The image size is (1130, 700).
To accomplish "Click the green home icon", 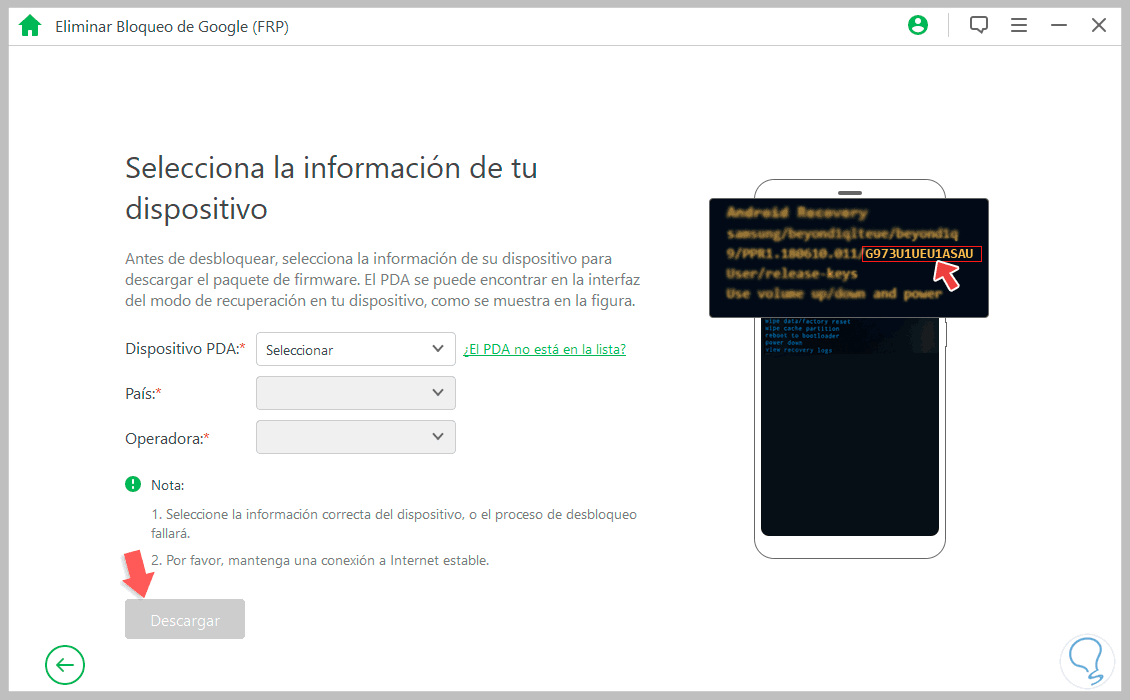I will (29, 24).
